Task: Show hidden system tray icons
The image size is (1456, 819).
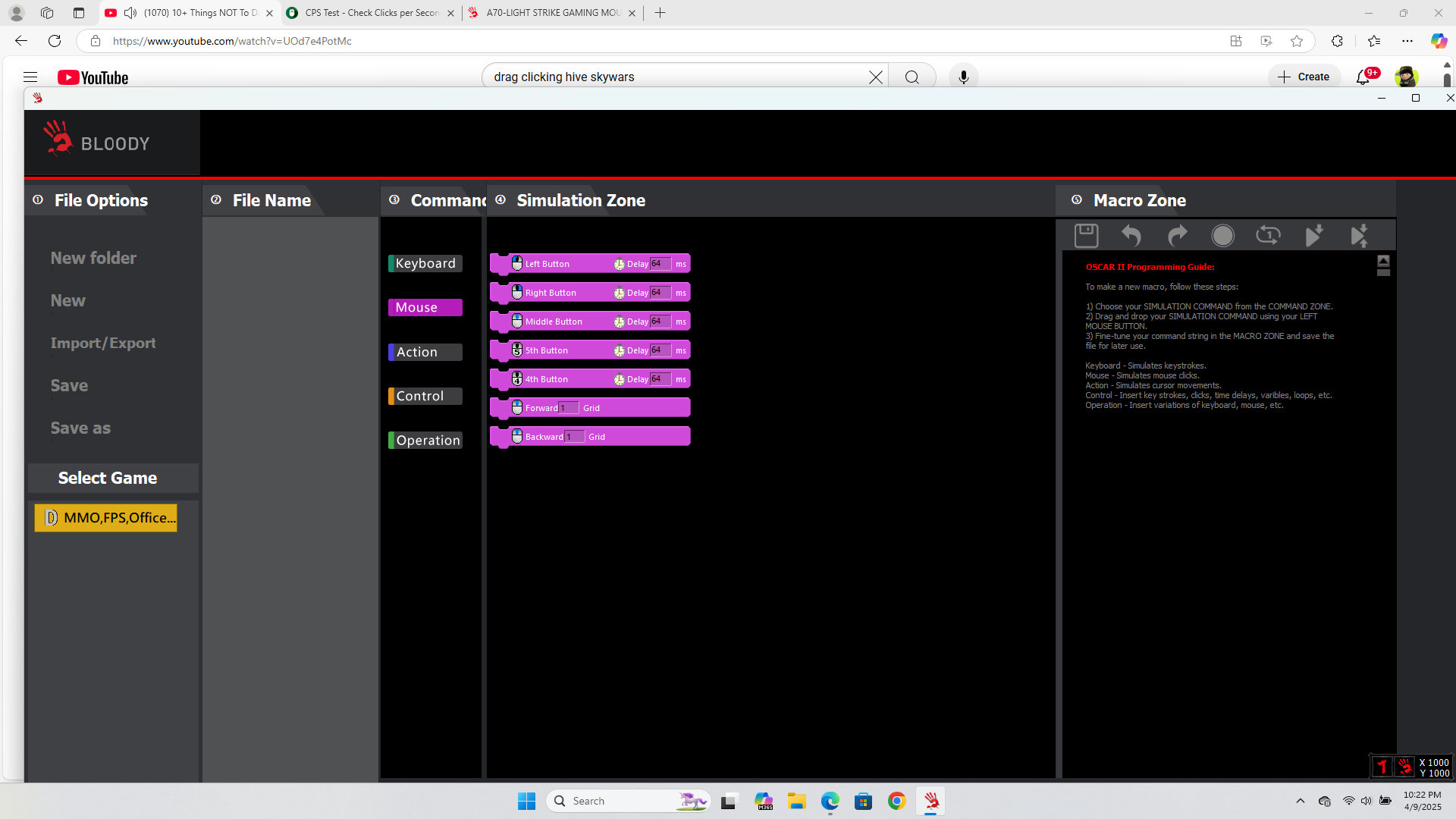Action: (x=1301, y=801)
